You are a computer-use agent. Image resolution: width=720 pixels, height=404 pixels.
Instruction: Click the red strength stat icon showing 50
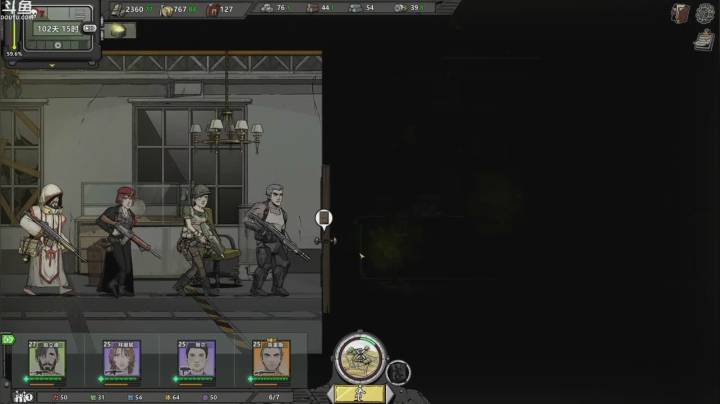click(x=56, y=398)
